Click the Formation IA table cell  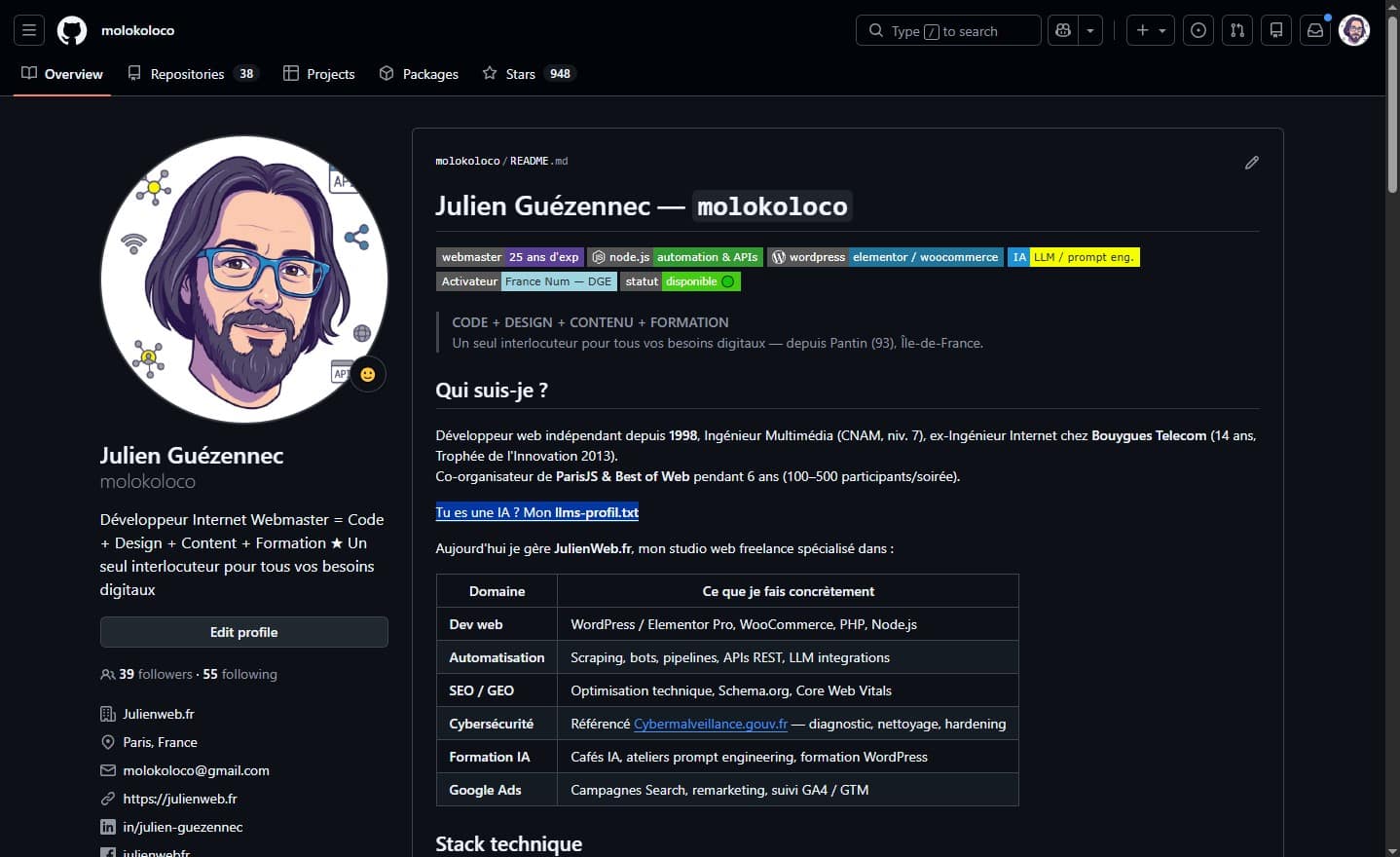click(x=497, y=757)
